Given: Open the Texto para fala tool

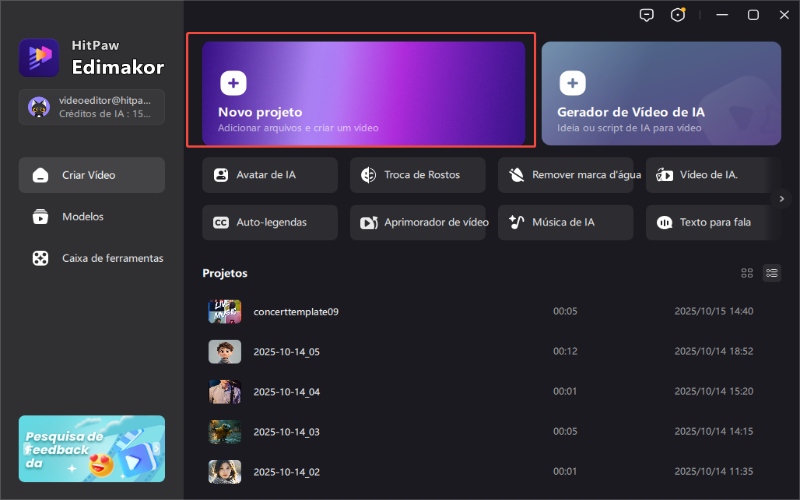Looking at the screenshot, I should (713, 222).
